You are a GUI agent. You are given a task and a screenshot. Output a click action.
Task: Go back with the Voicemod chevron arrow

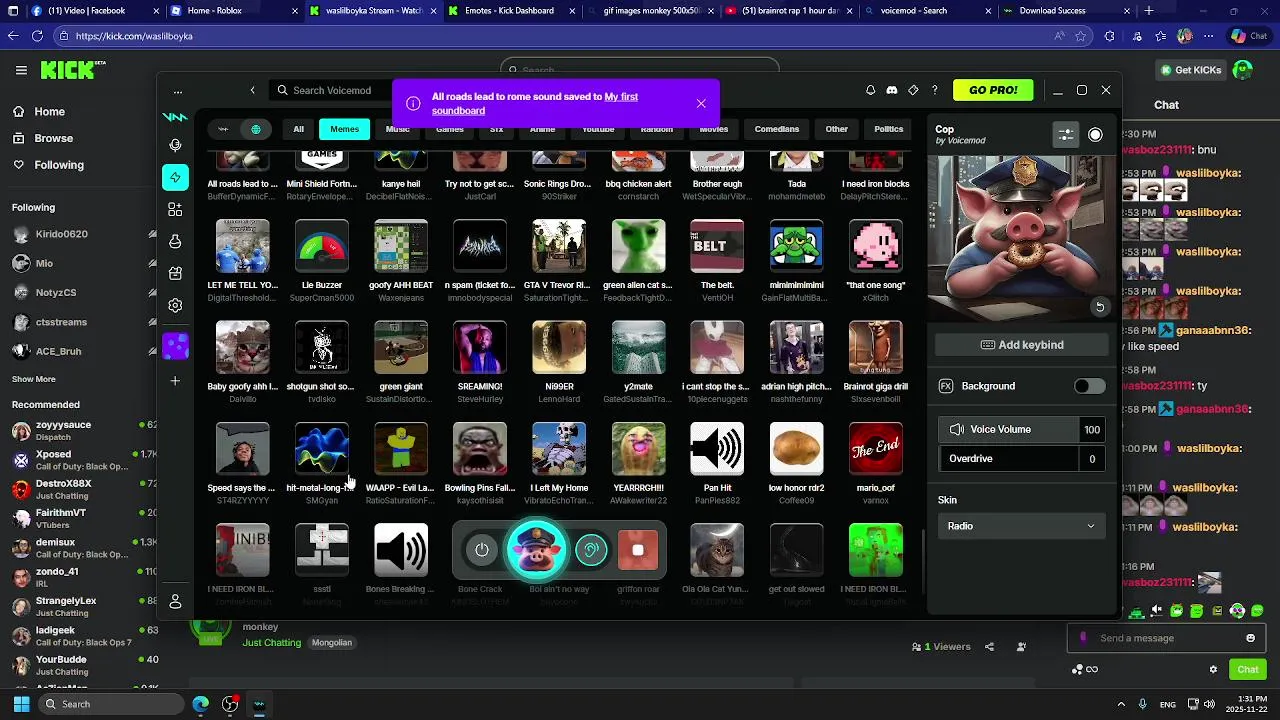[x=252, y=90]
